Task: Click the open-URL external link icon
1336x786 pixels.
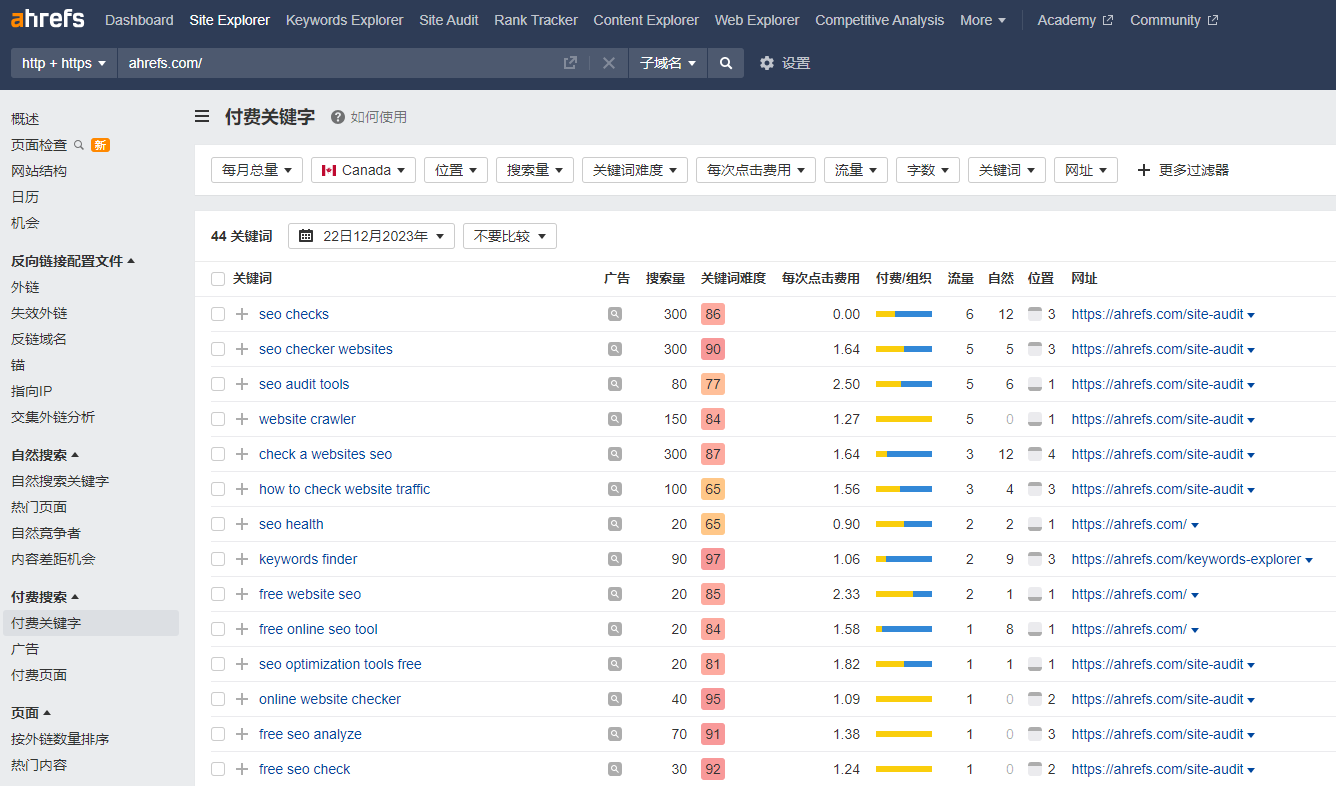Action: coord(570,63)
